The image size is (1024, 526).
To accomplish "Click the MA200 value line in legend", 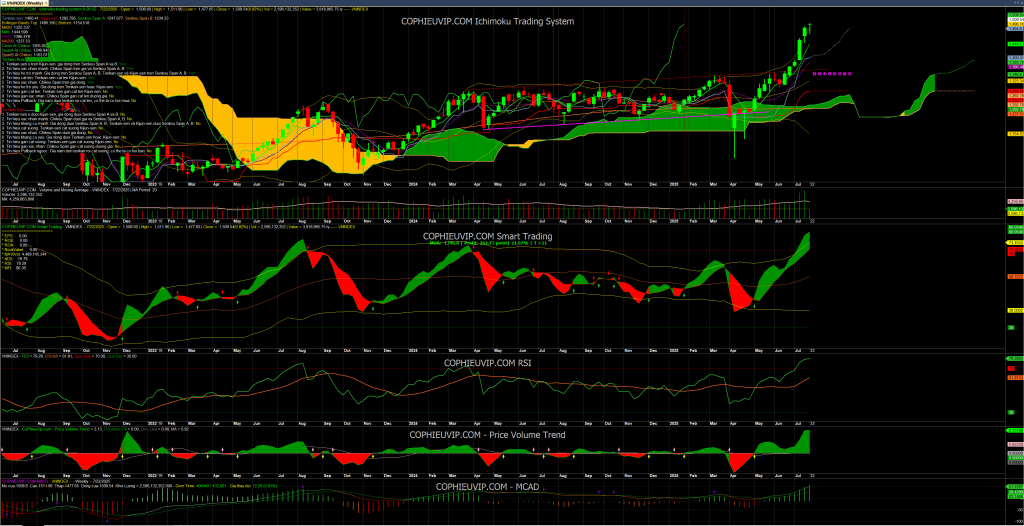I will [x=16, y=41].
